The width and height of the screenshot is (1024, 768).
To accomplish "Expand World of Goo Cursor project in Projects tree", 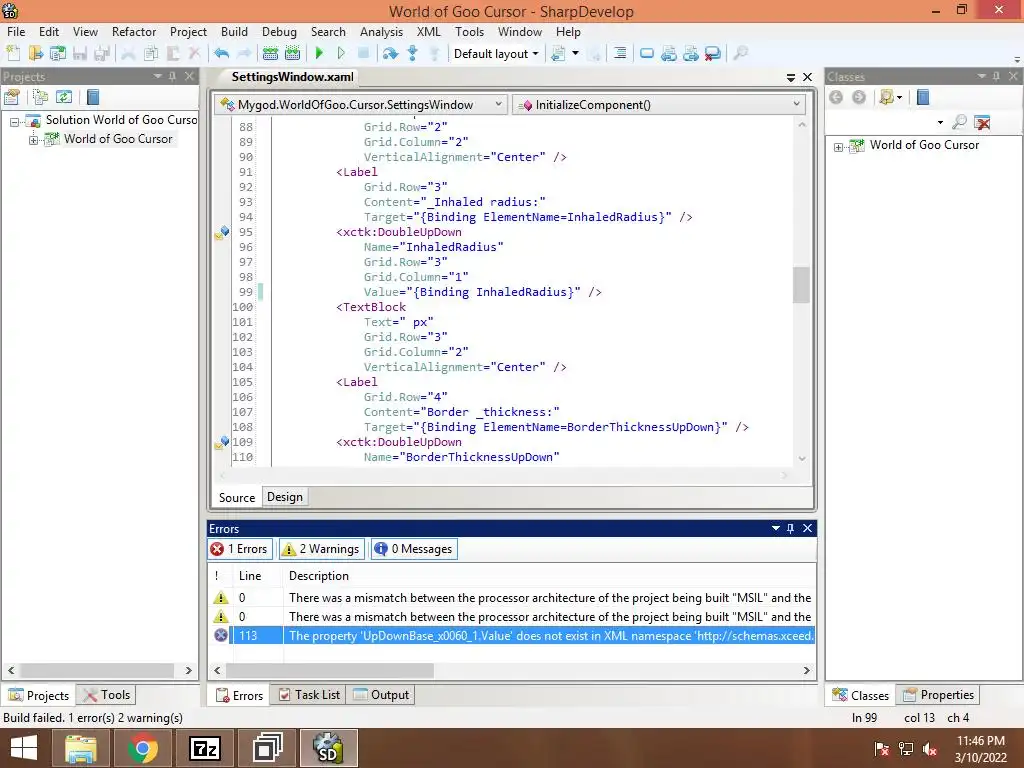I will click(x=33, y=140).
